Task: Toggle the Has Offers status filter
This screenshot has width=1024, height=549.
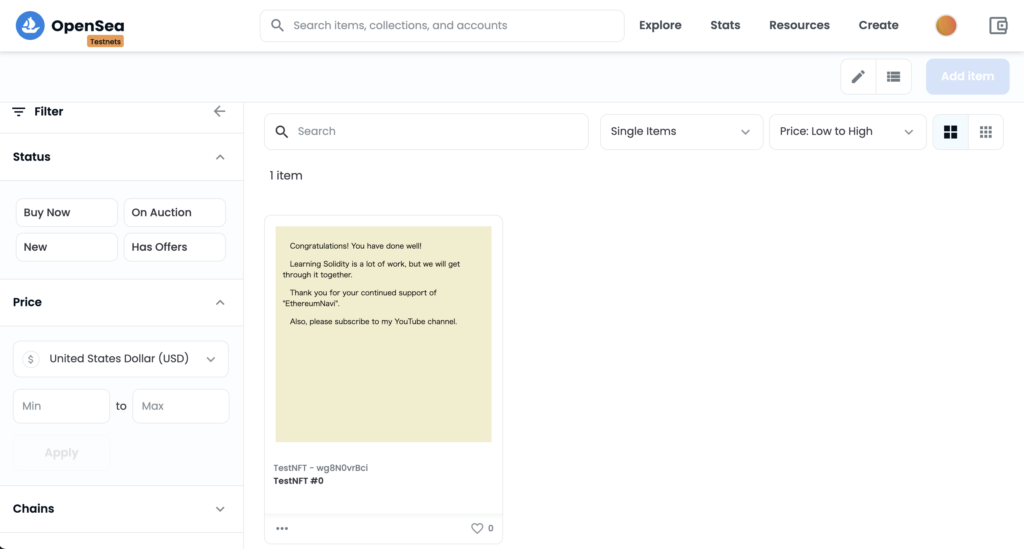Action: tap(174, 247)
